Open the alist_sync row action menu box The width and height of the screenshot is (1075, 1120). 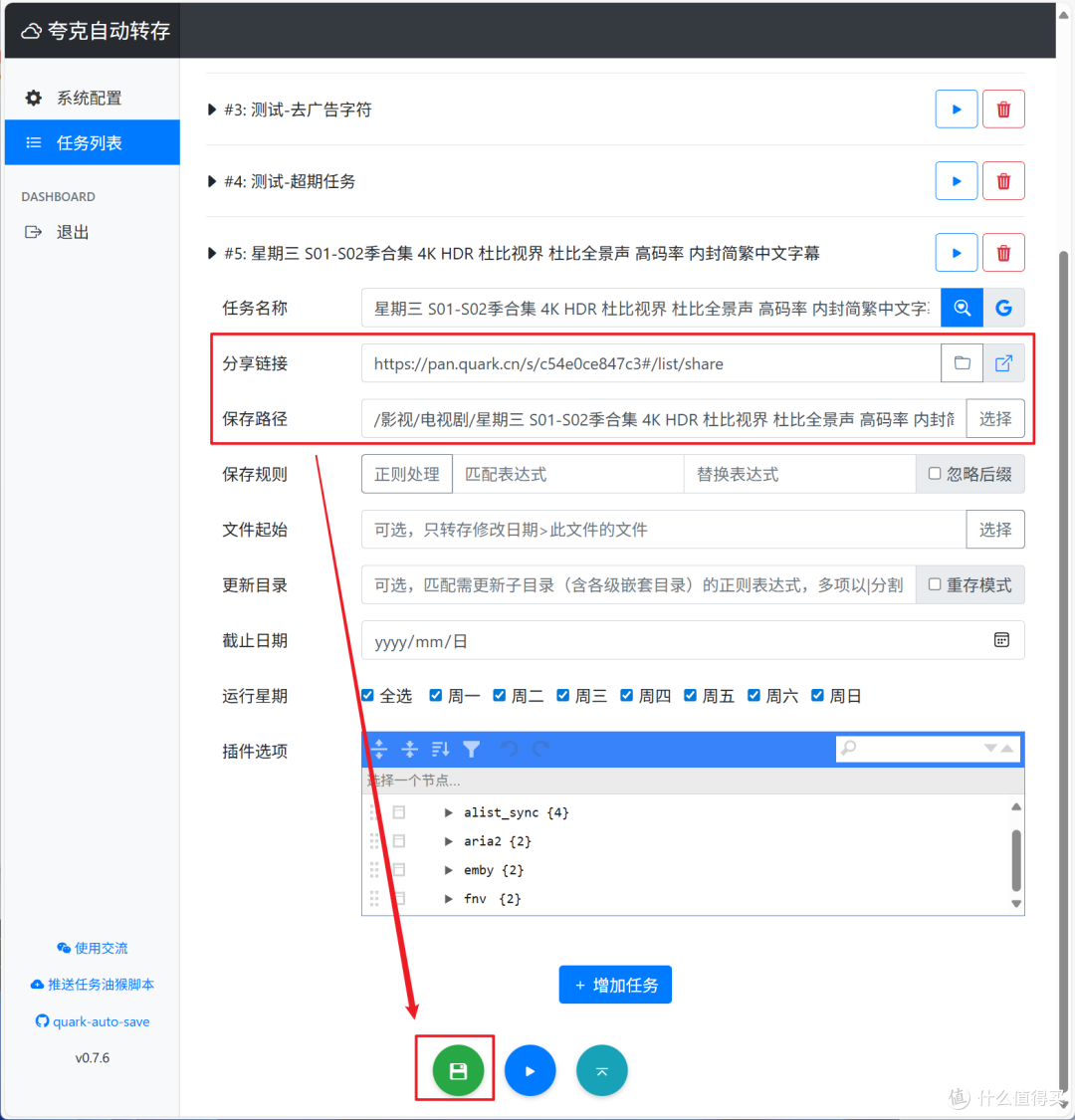pyautogui.click(x=399, y=812)
